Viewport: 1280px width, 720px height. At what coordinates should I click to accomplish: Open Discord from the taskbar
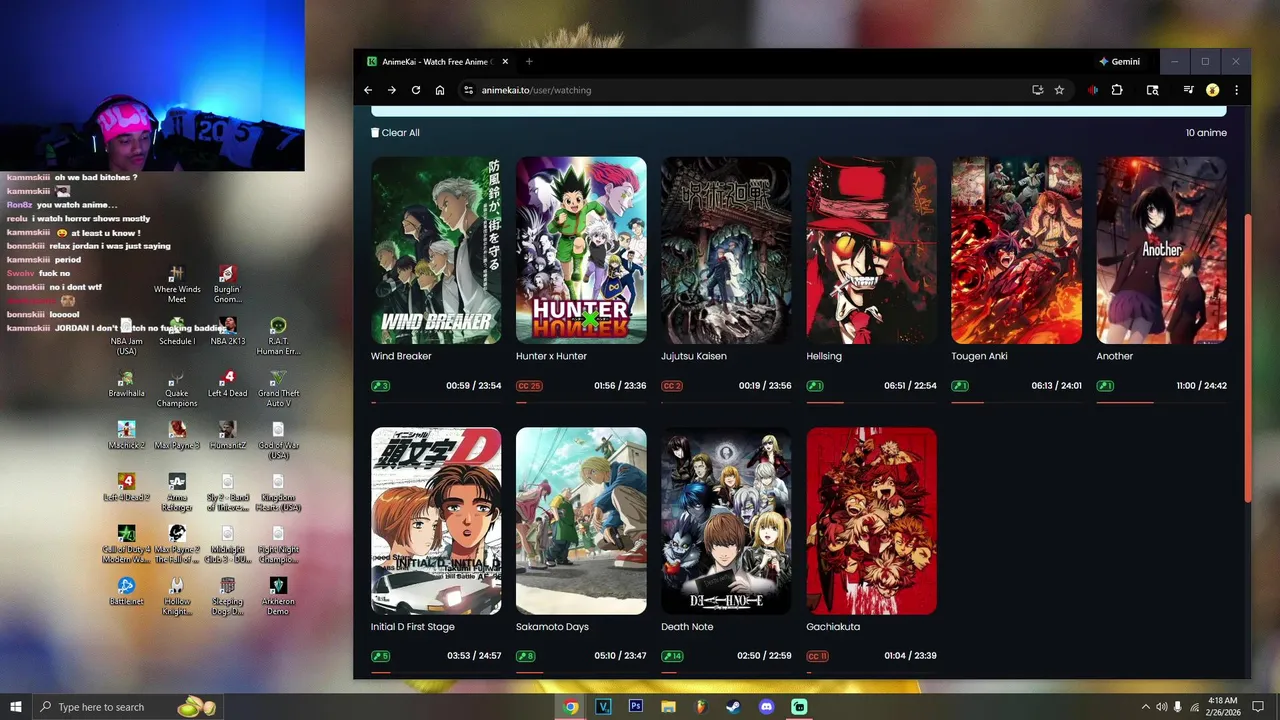pyautogui.click(x=766, y=707)
